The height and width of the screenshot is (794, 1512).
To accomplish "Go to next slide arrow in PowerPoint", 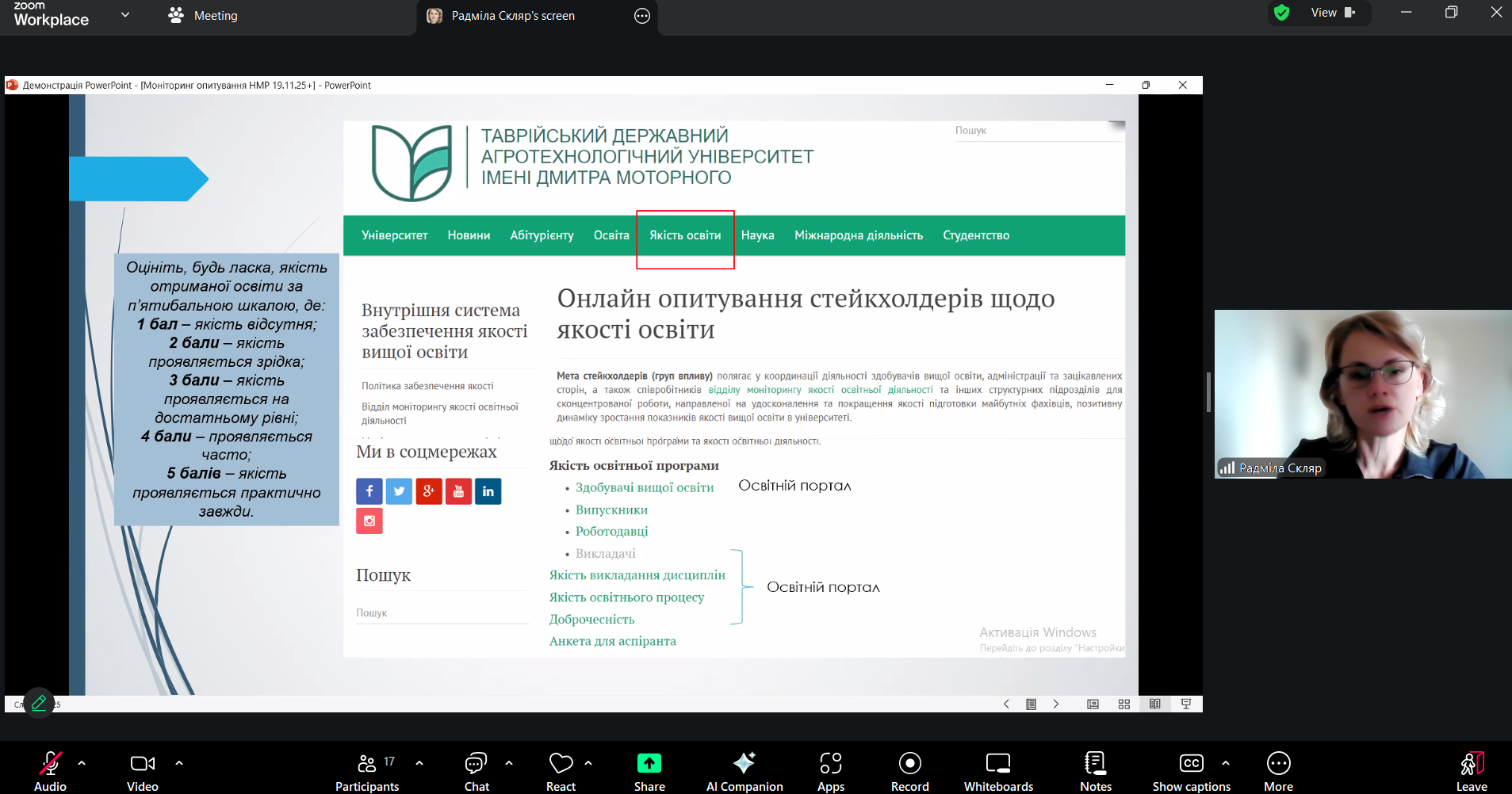I will [x=1056, y=704].
